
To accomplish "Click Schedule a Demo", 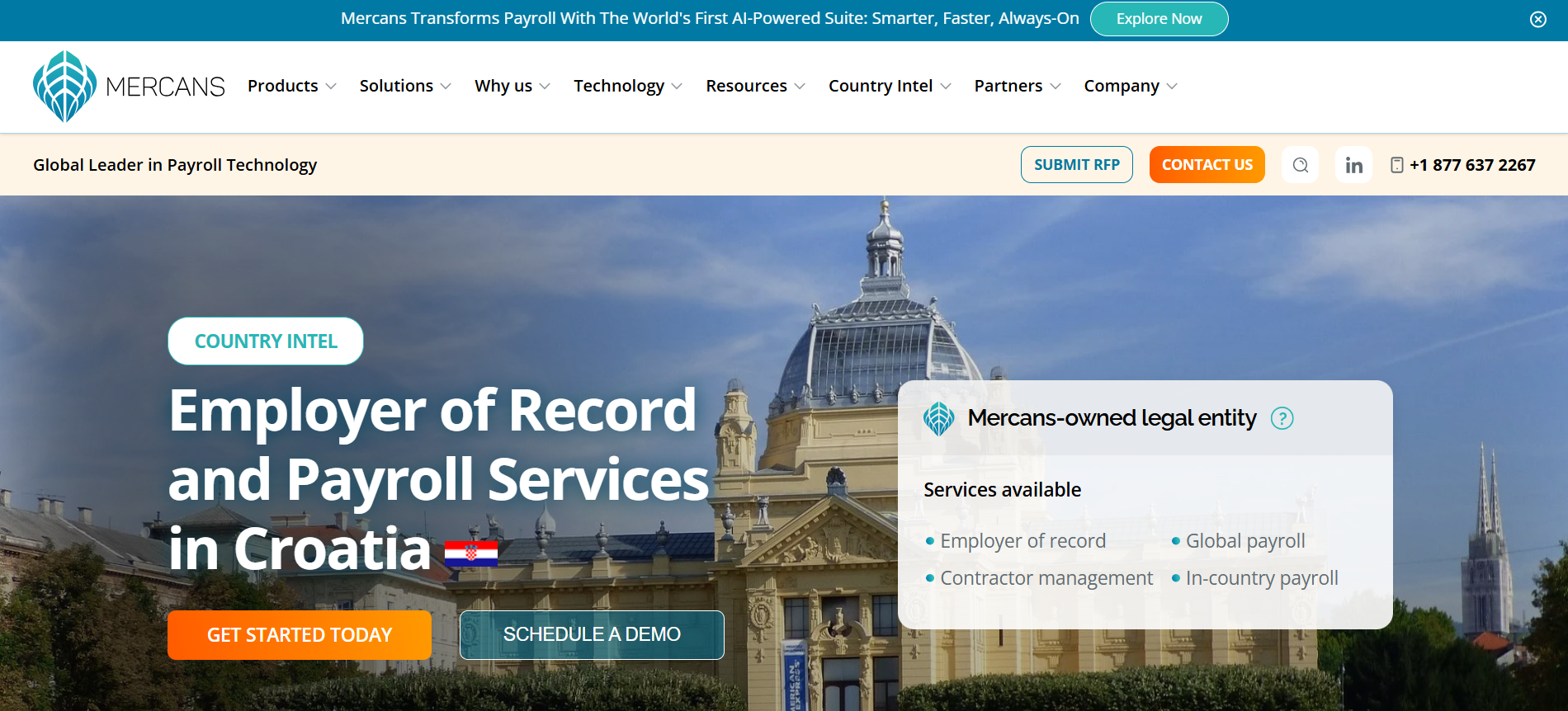I will pyautogui.click(x=592, y=635).
